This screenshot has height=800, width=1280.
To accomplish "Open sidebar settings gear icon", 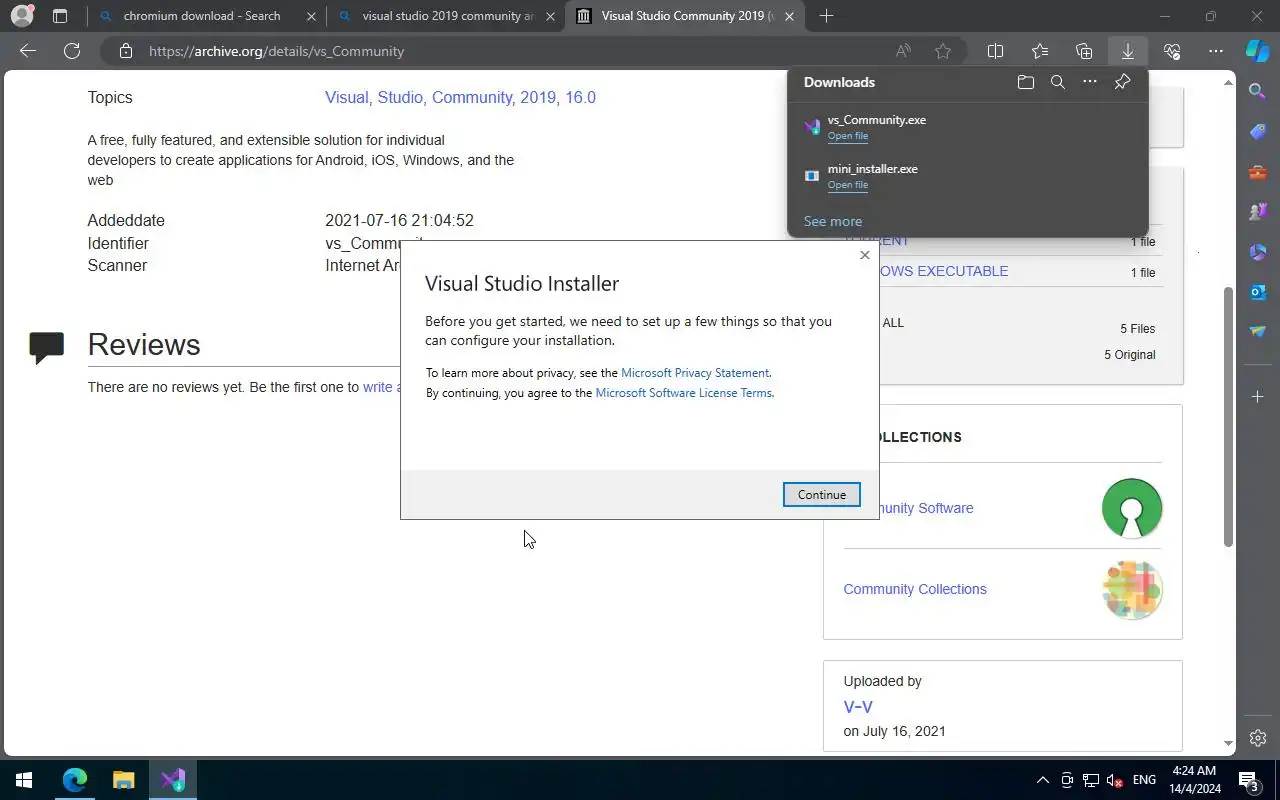I will click(x=1258, y=738).
